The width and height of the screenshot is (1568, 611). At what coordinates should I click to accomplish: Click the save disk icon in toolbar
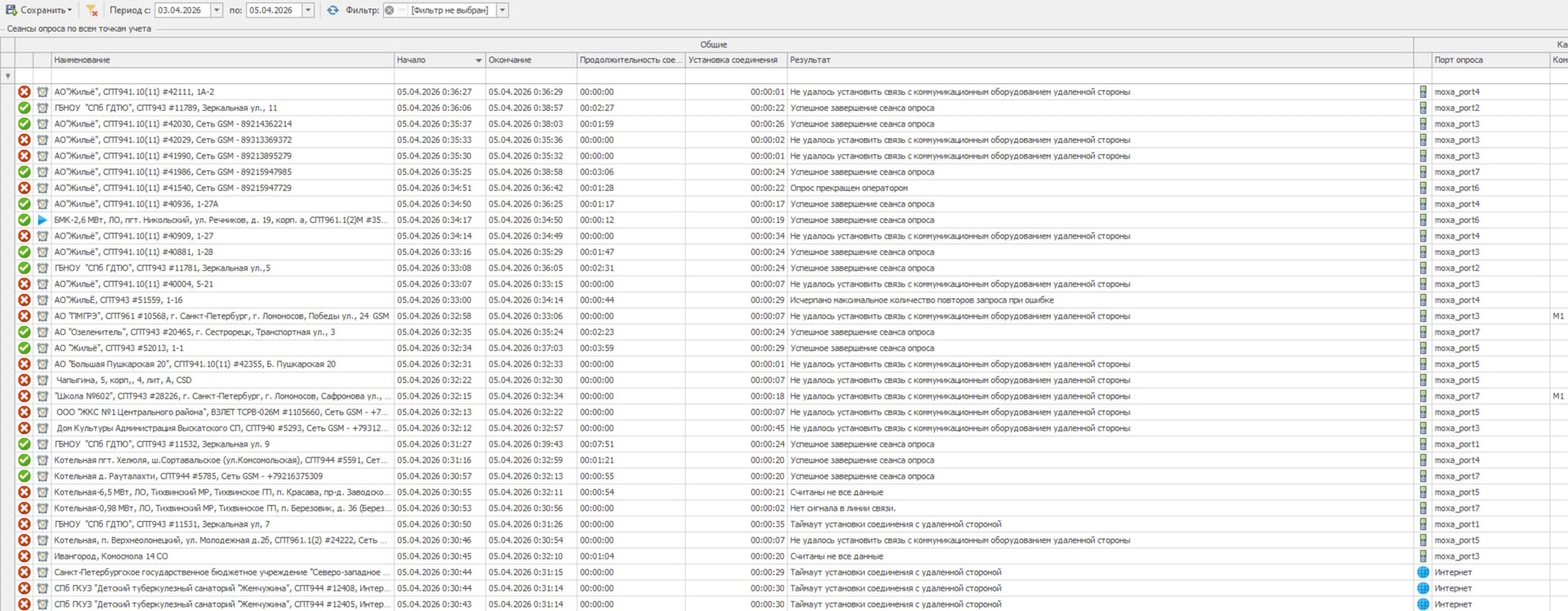click(11, 11)
